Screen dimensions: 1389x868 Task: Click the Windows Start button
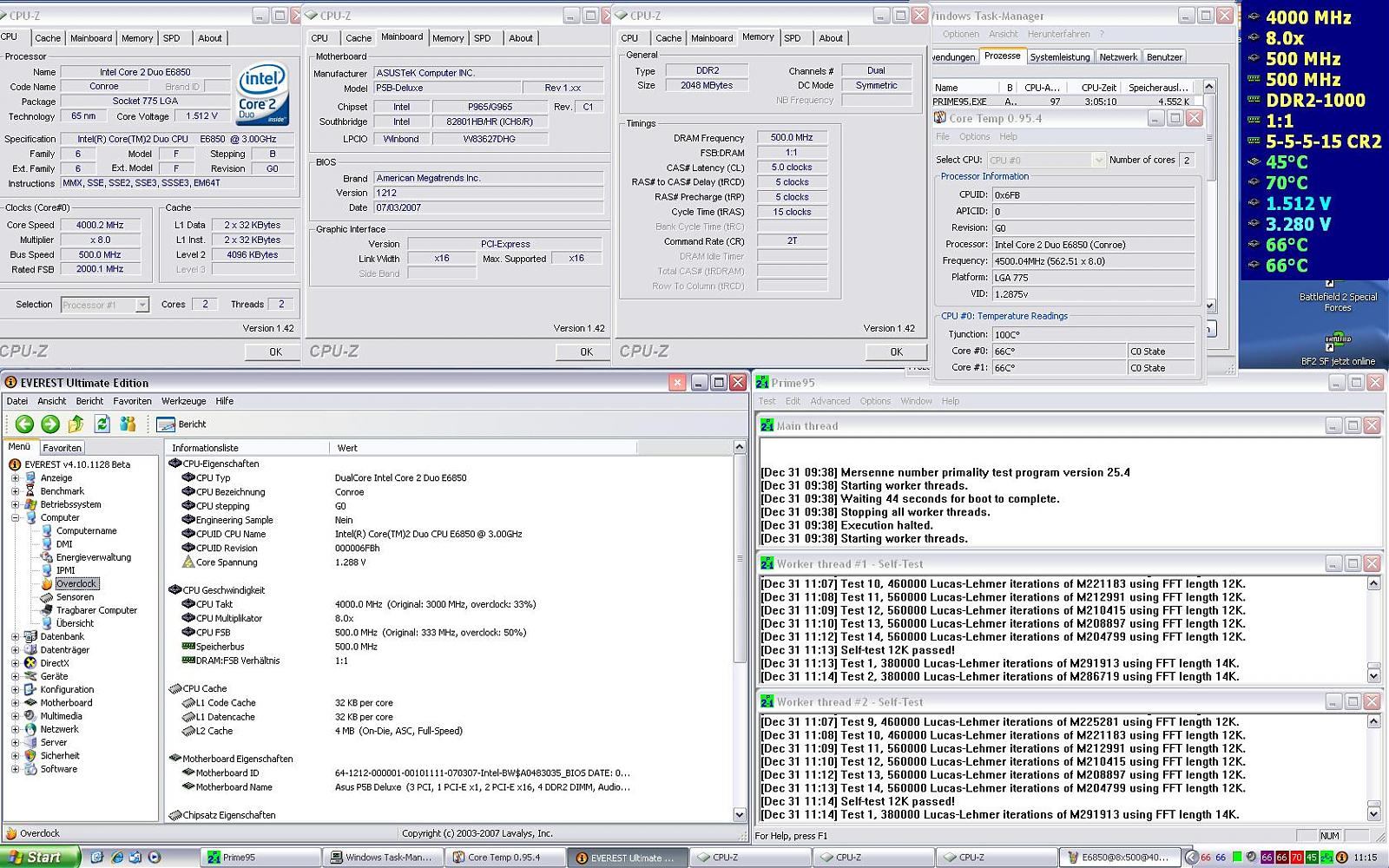40,857
